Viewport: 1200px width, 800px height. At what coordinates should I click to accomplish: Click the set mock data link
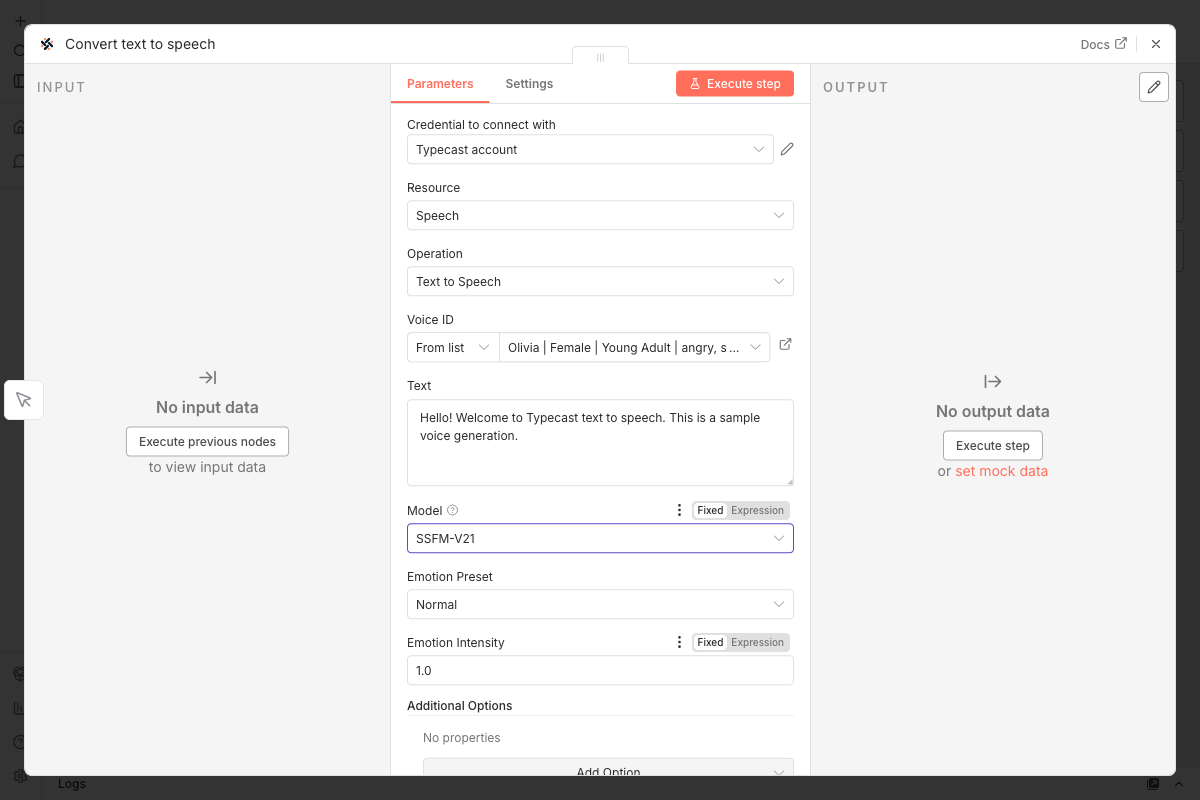pyautogui.click(x=1001, y=470)
